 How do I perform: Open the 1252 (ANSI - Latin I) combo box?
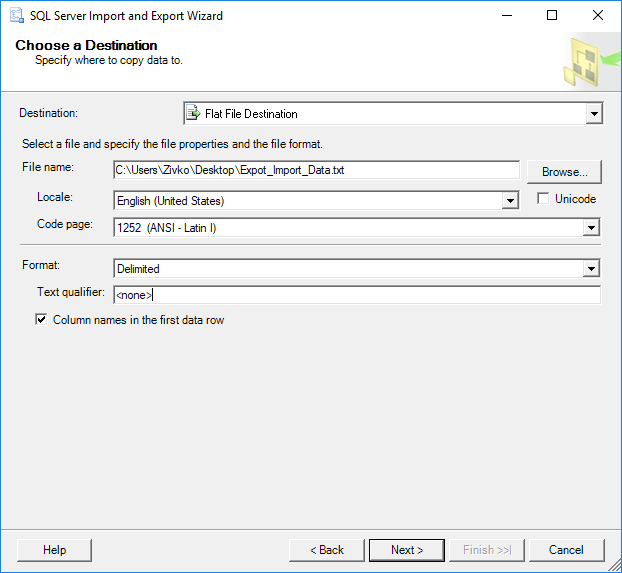tap(357, 228)
